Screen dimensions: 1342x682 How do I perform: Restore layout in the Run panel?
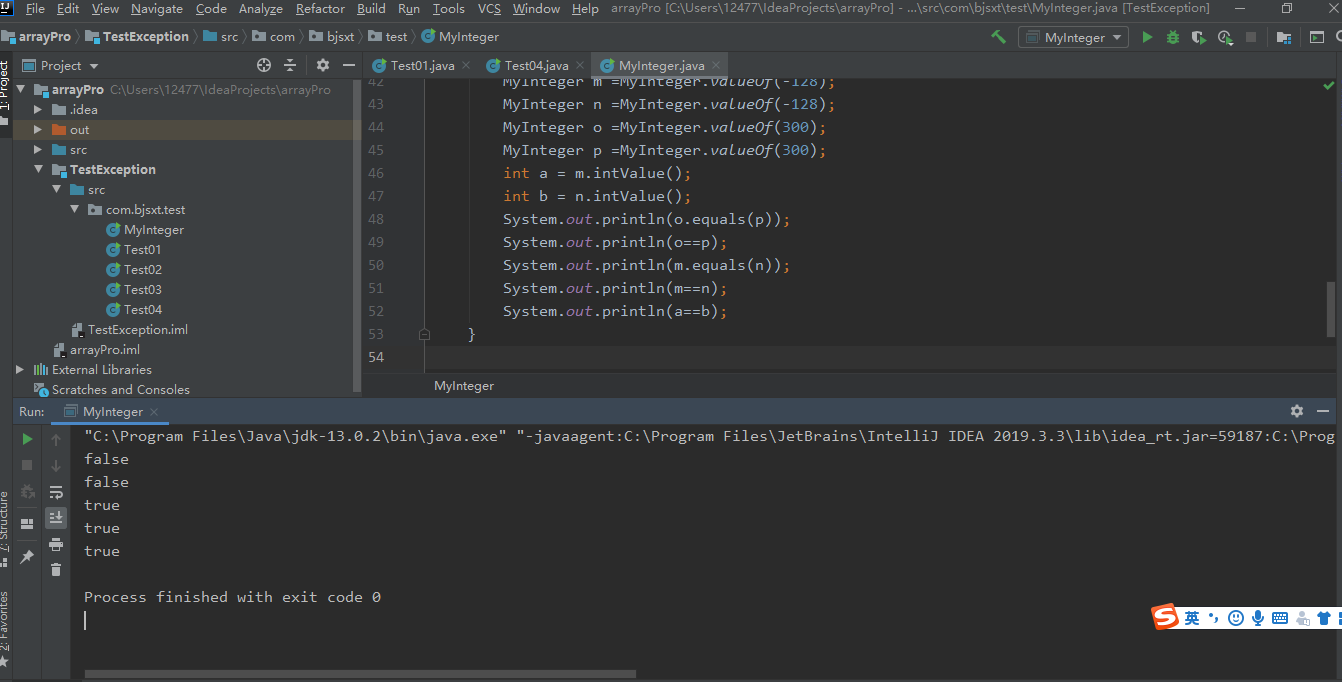pos(27,523)
